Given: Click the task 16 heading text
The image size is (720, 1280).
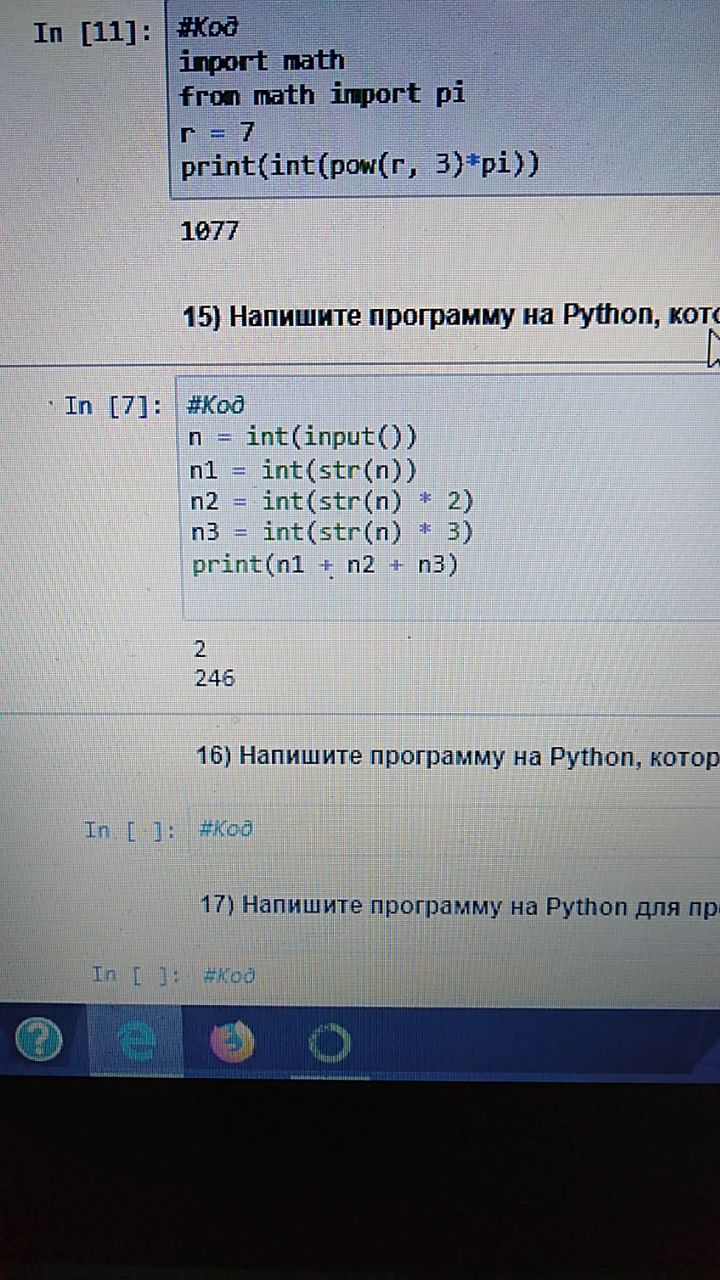Looking at the screenshot, I should pyautogui.click(x=458, y=756).
